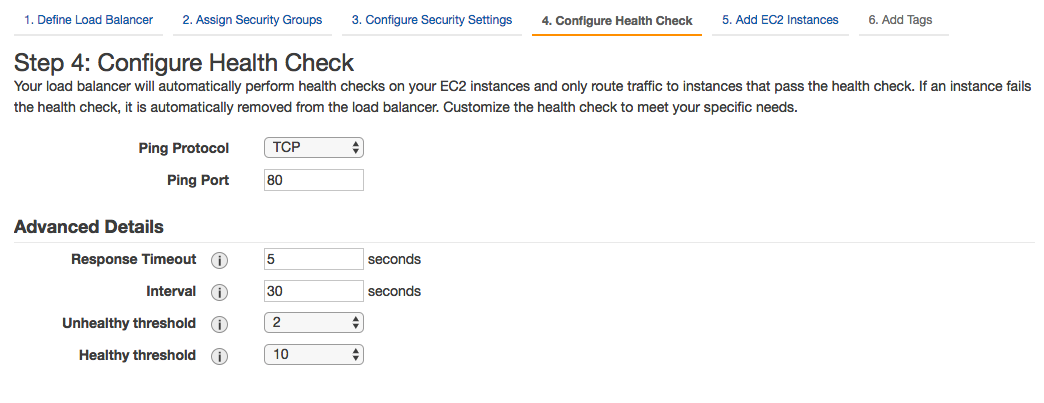Show info for Healthy threshold
1044x403 pixels.
[219, 355]
